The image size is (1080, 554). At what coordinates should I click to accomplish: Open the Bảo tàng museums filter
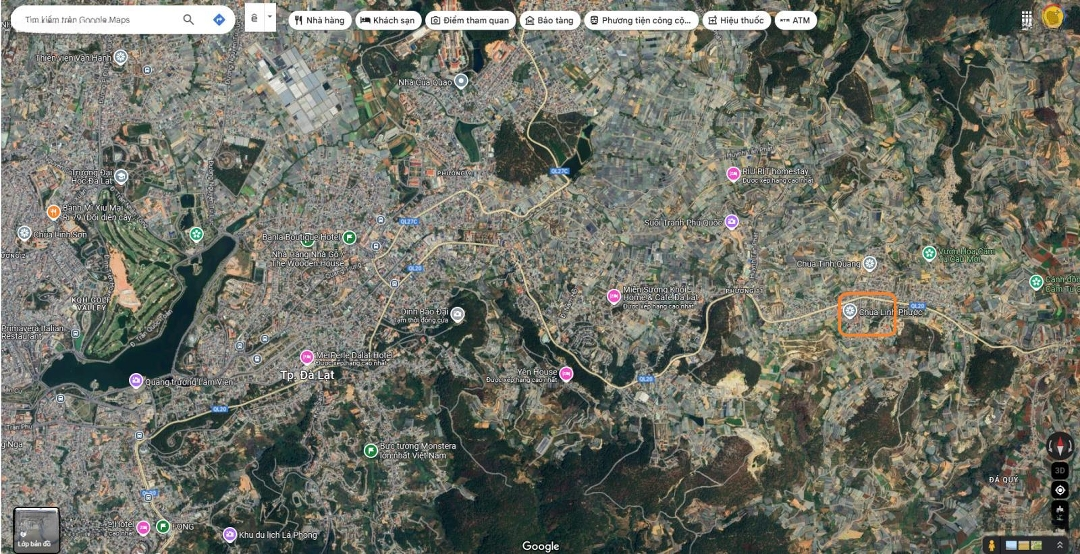[x=550, y=20]
